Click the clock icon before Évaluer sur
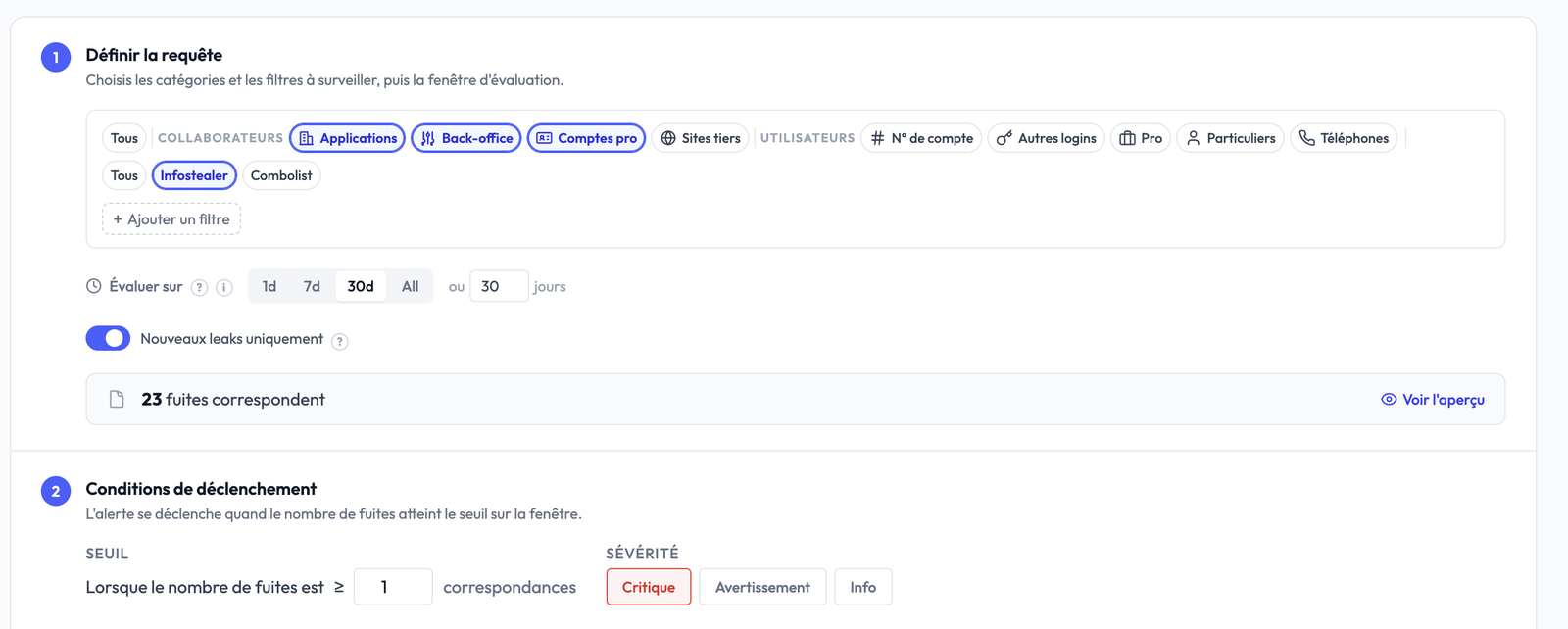Viewport: 1568px width, 629px height. coord(94,286)
